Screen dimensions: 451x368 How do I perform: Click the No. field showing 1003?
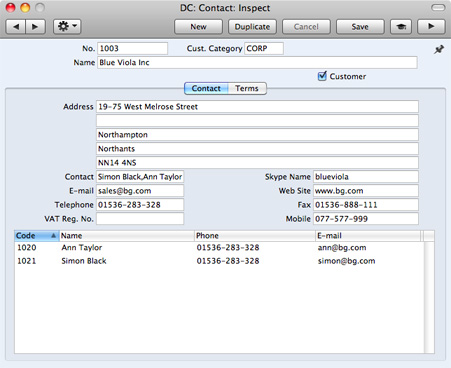click(x=132, y=48)
